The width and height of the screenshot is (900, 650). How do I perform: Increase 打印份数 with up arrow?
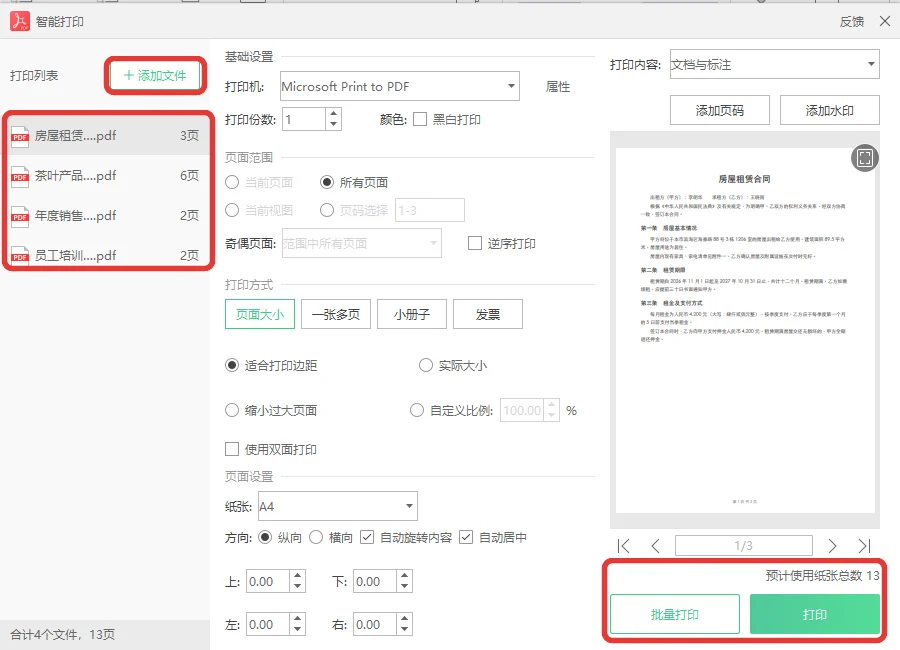click(333, 114)
